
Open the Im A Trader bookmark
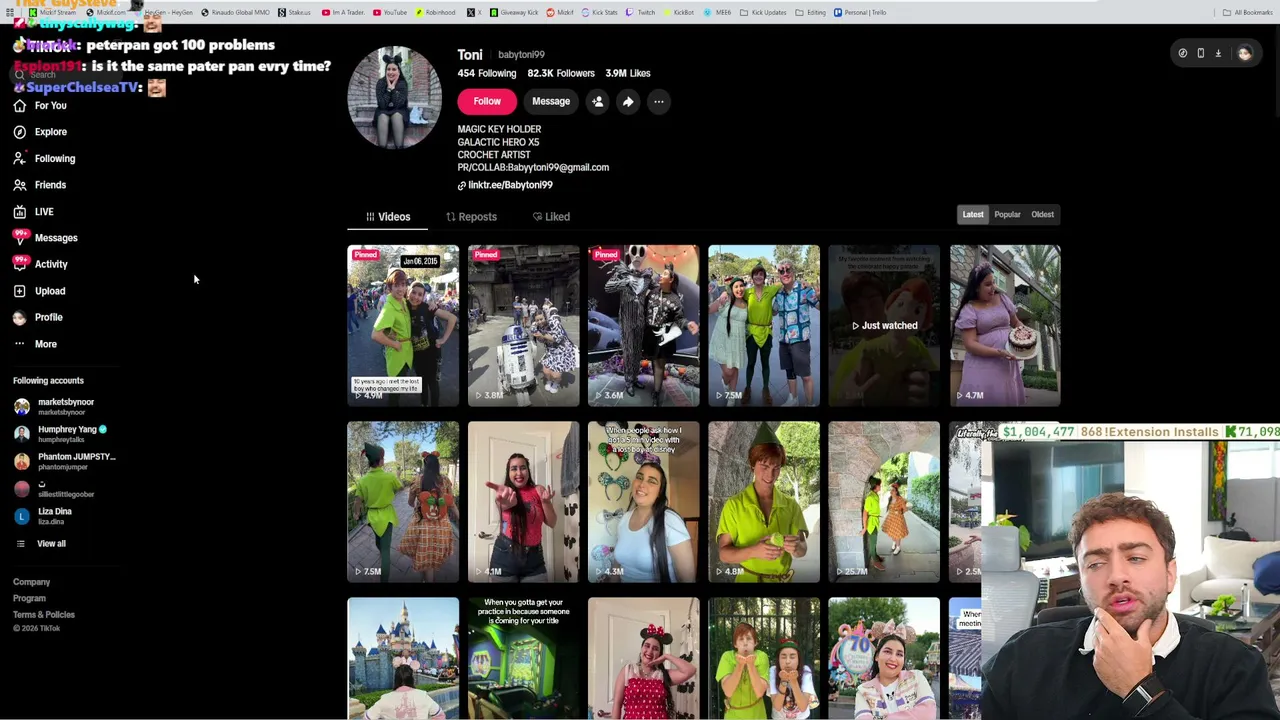click(343, 12)
